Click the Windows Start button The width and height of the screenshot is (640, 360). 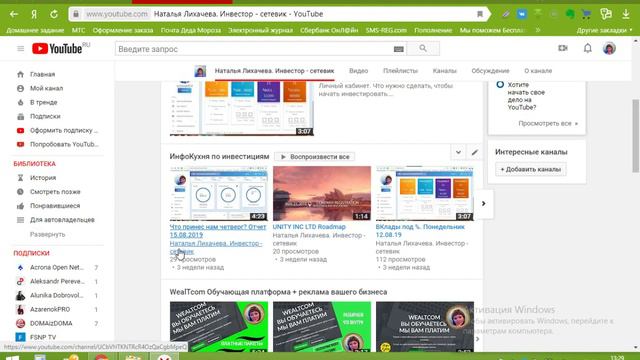pos(12,357)
